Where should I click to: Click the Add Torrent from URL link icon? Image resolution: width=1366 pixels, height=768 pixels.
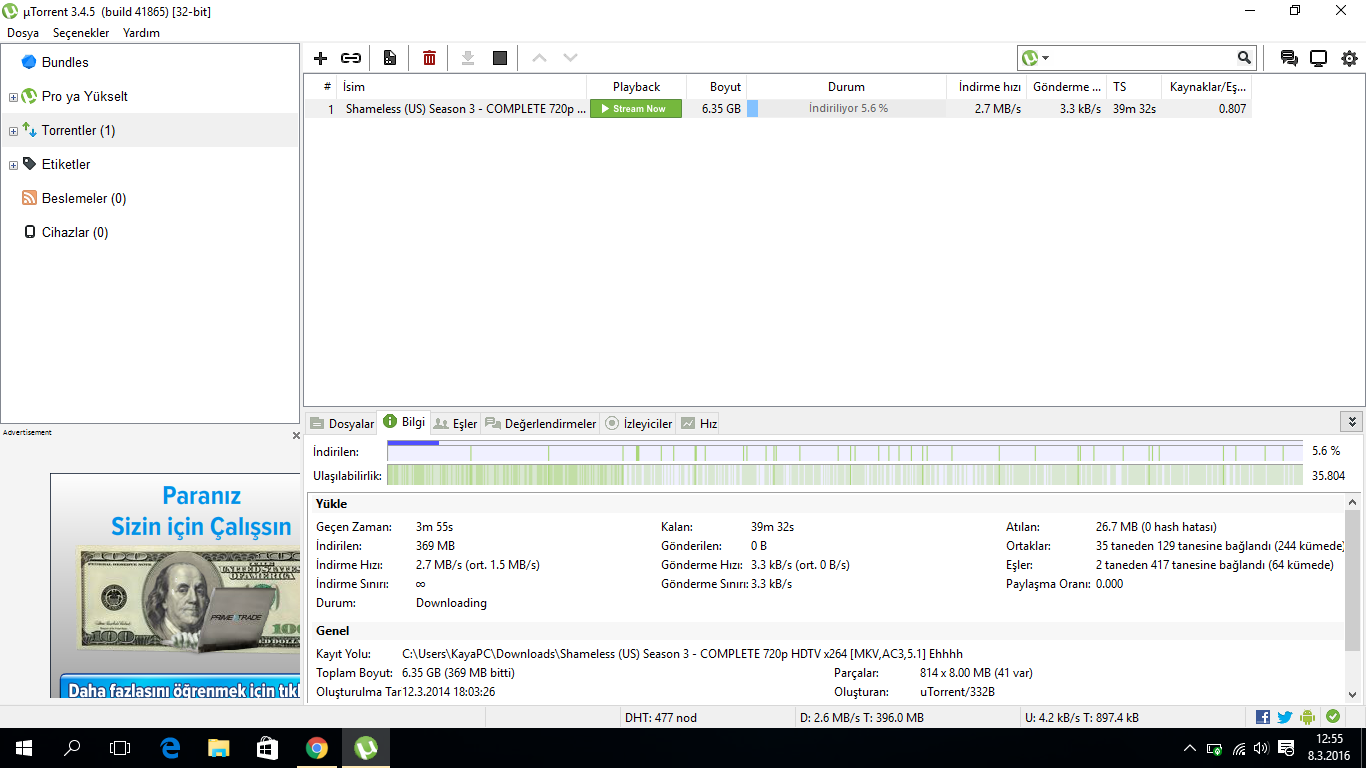[x=351, y=58]
